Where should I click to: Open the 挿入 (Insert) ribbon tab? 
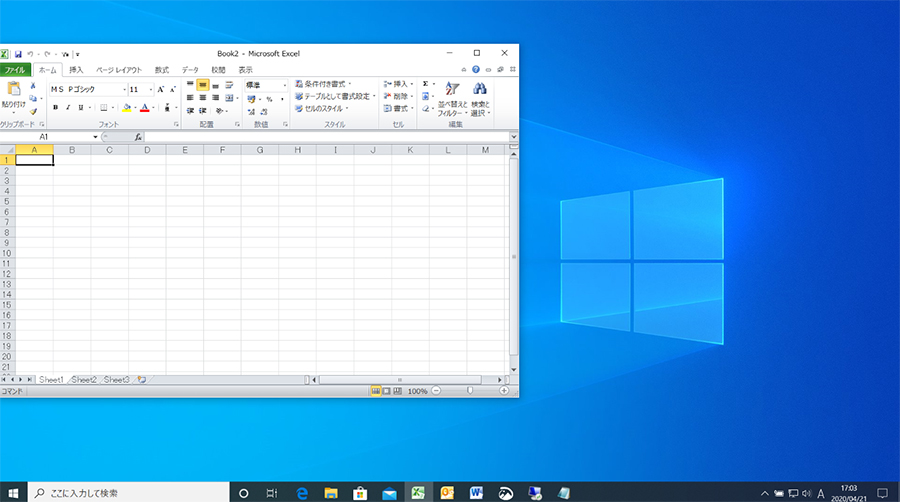(x=76, y=70)
